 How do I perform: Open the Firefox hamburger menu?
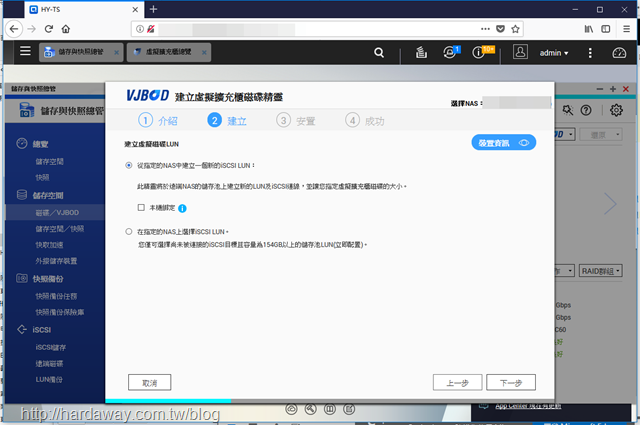click(626, 29)
